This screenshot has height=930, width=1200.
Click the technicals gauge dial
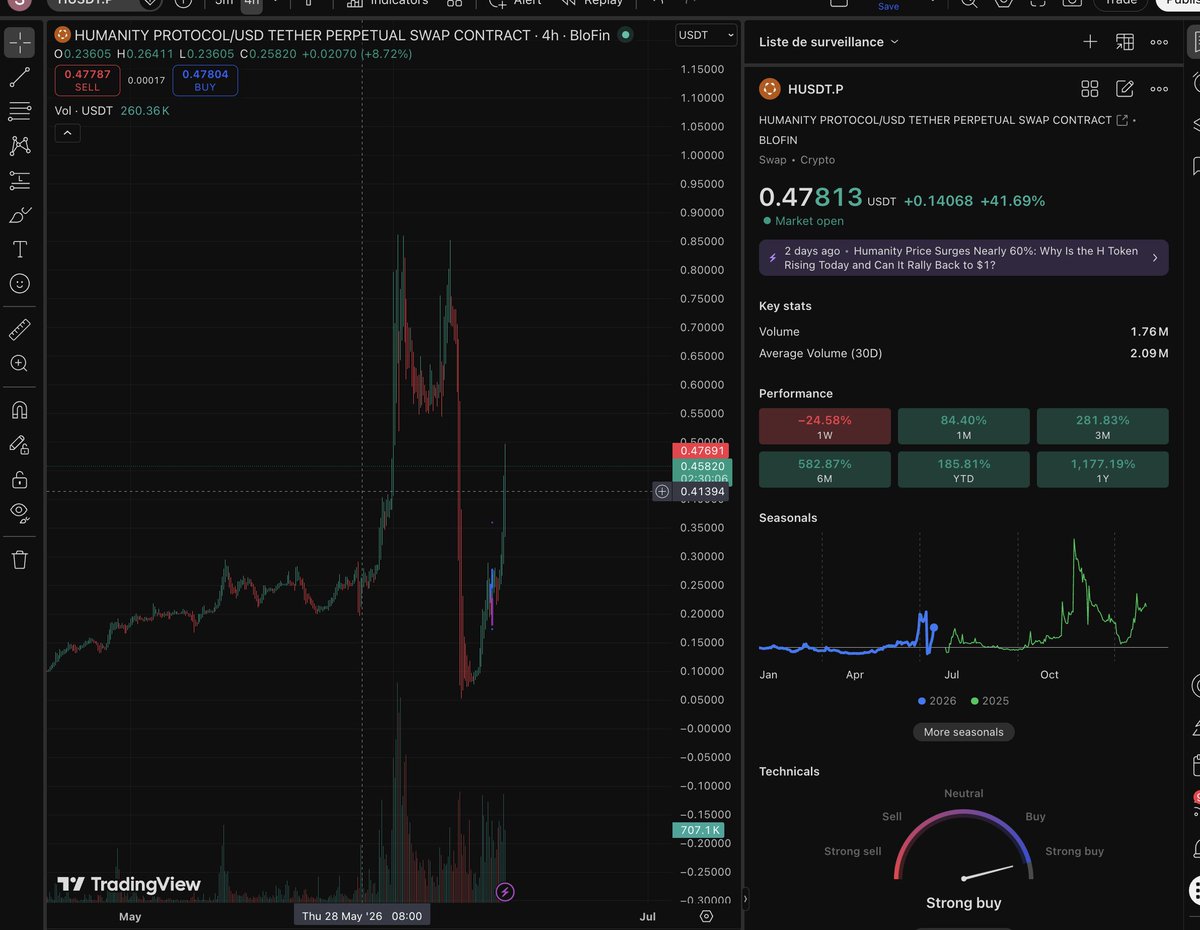pyautogui.click(x=963, y=846)
